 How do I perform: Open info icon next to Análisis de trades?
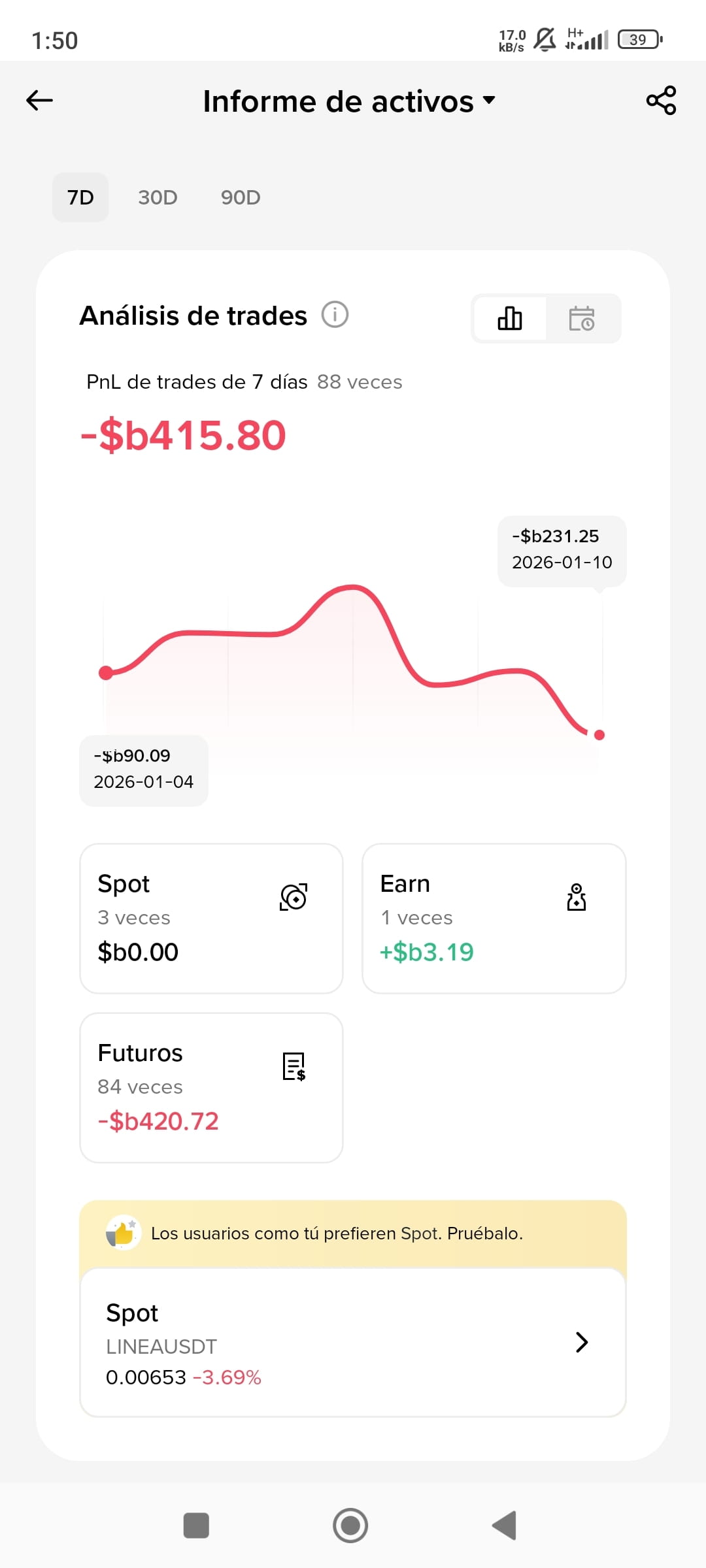click(335, 315)
